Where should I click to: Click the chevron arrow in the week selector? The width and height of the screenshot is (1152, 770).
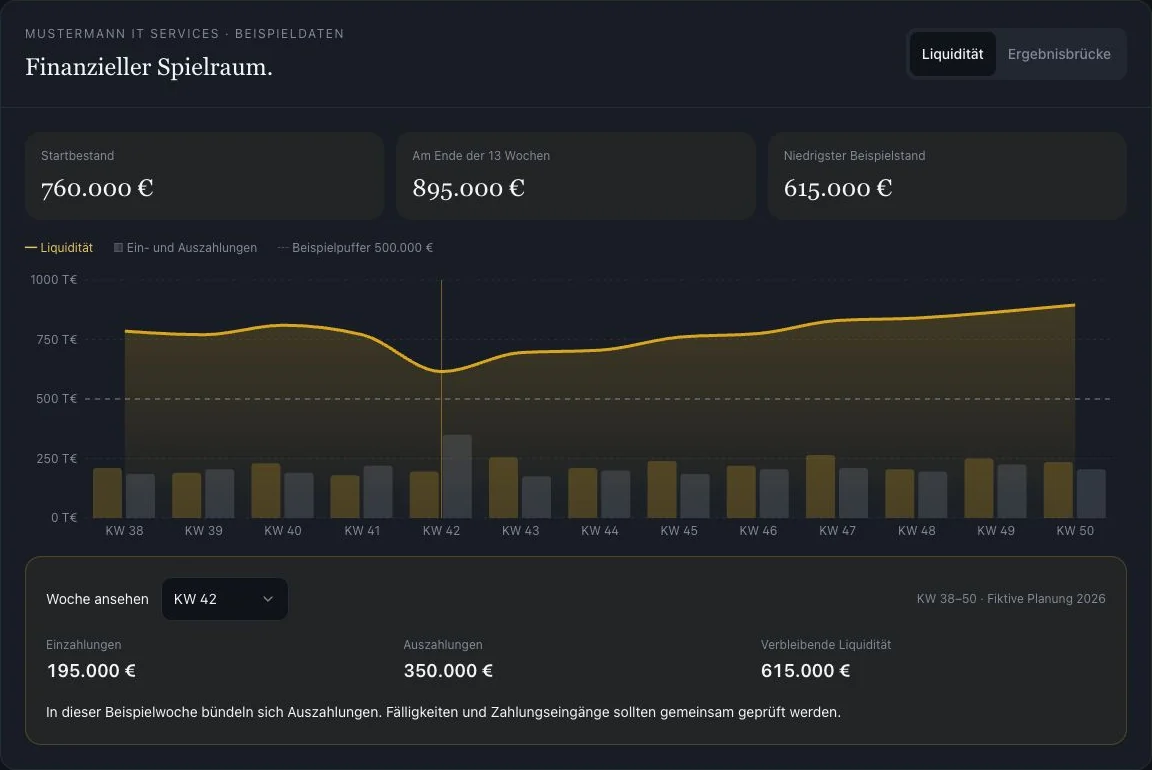pos(268,599)
